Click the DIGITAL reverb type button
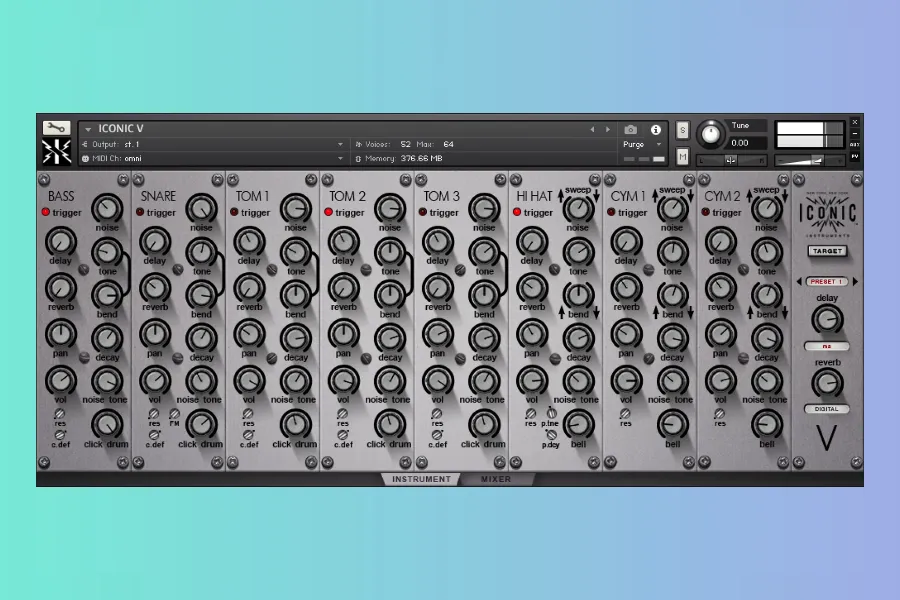 826,409
